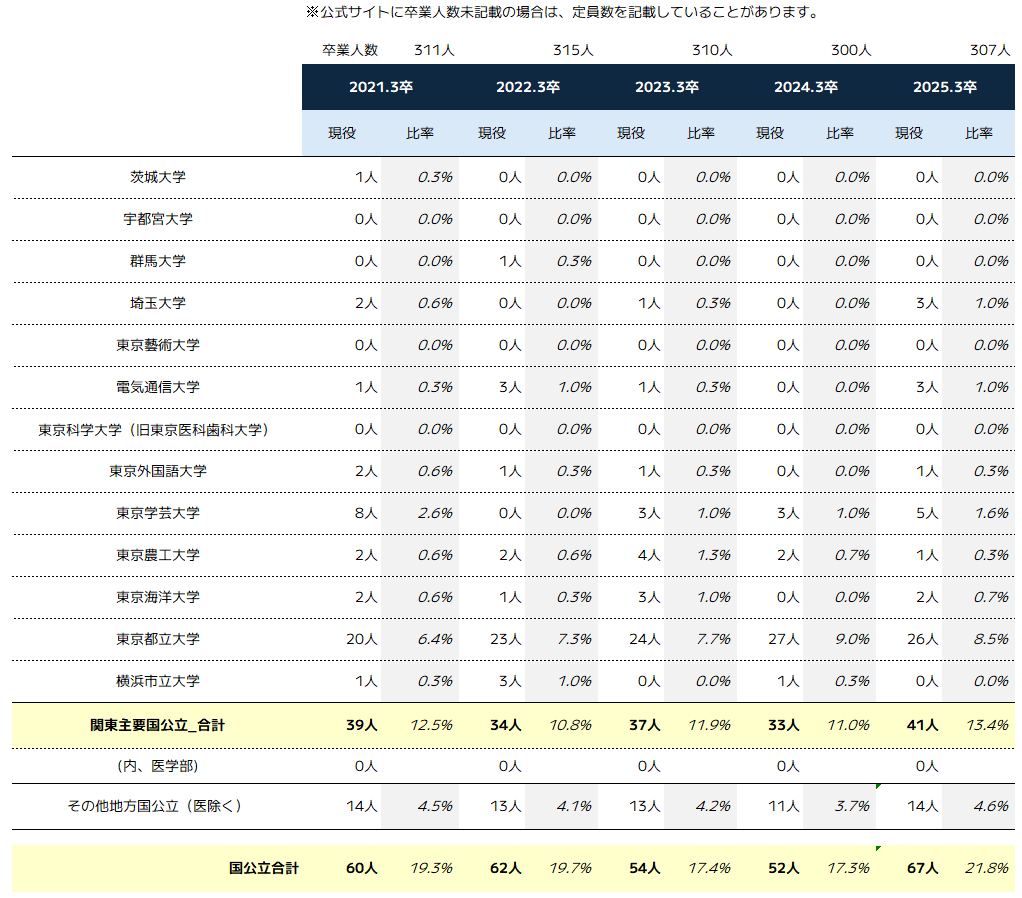Select the 国公立合計 row label
Image resolution: width=1022 pixels, height=898 pixels.
263,868
